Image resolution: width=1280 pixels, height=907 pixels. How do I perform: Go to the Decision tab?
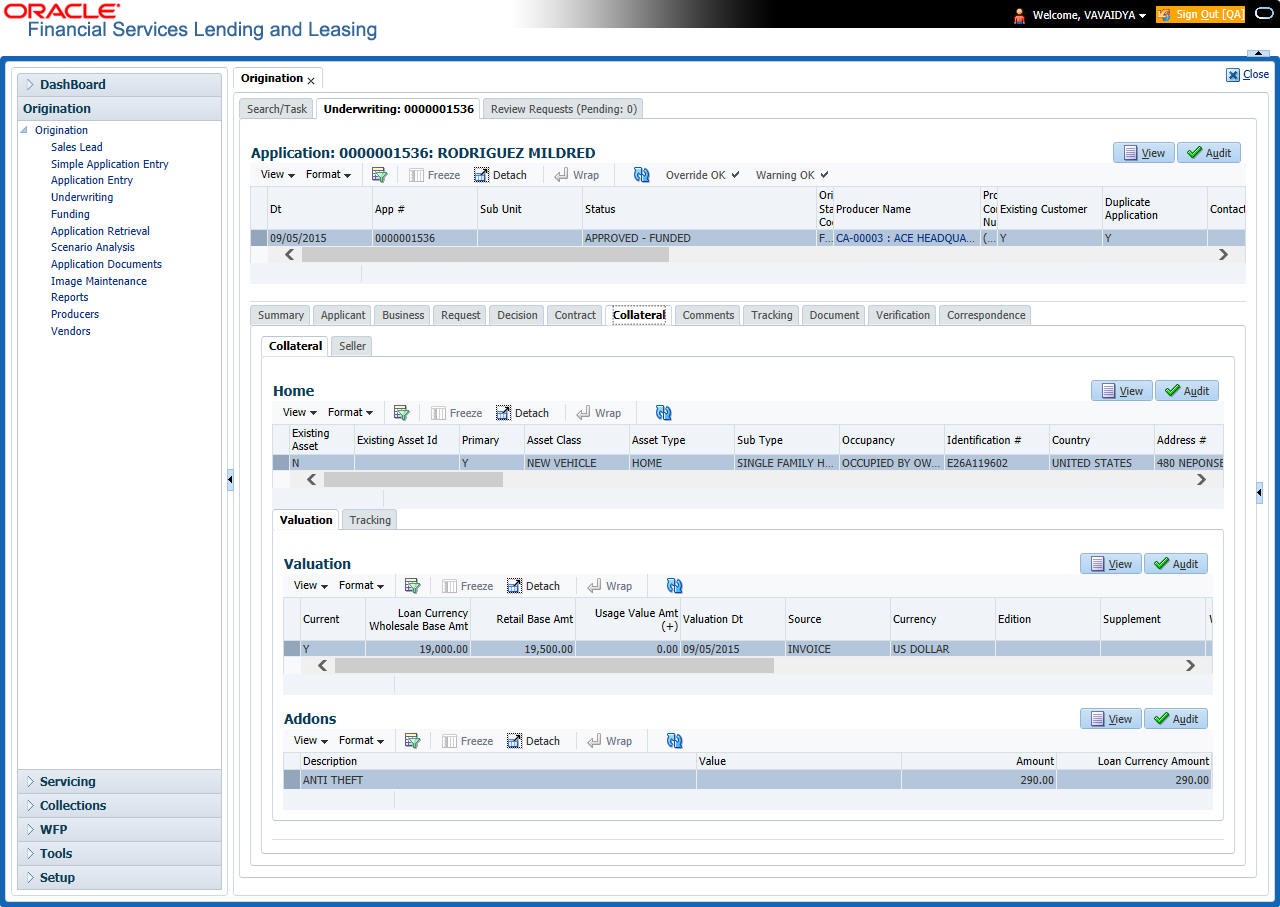point(517,315)
